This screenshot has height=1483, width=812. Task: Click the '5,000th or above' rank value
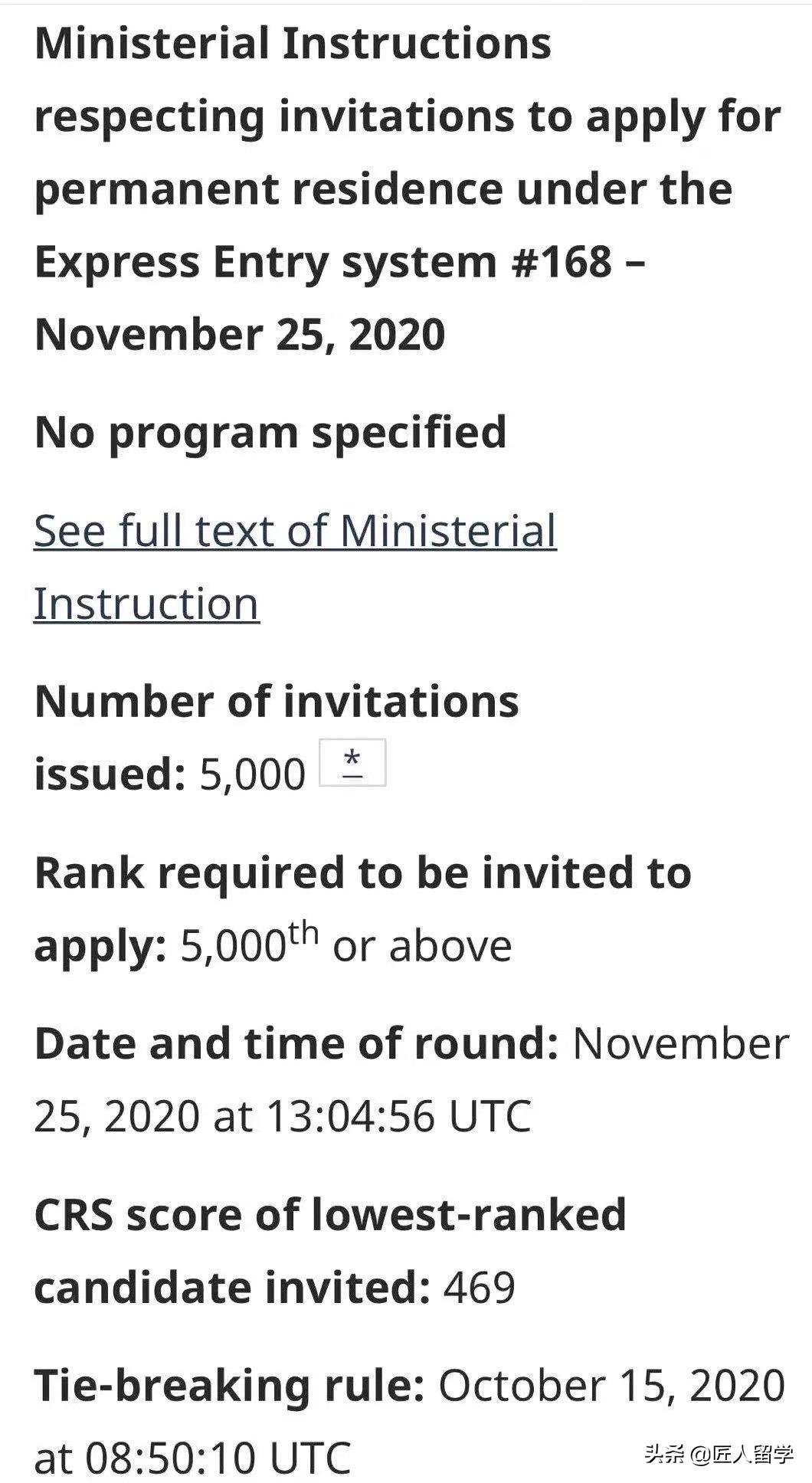click(346, 946)
